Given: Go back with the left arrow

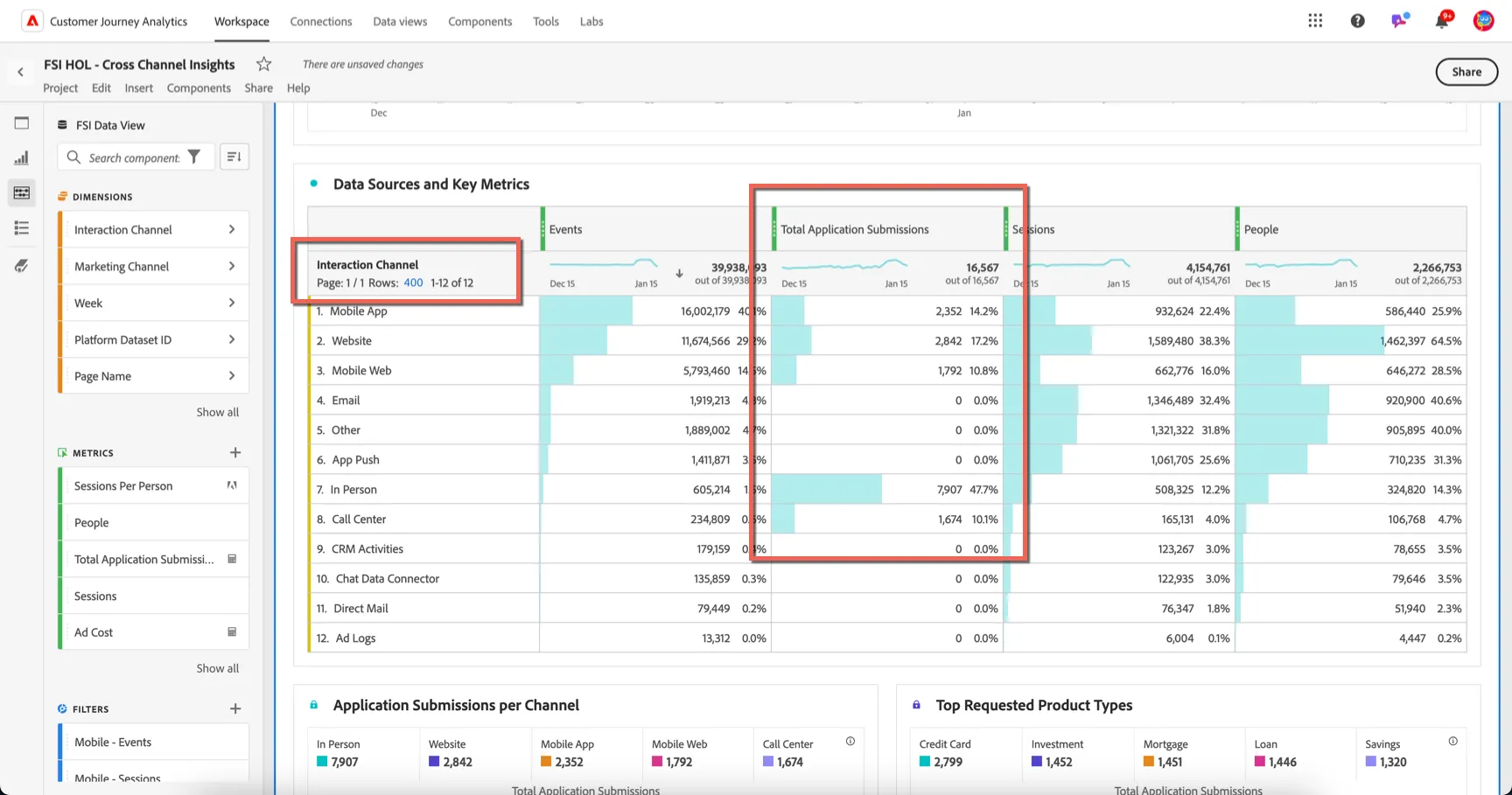Looking at the screenshot, I should (21, 73).
